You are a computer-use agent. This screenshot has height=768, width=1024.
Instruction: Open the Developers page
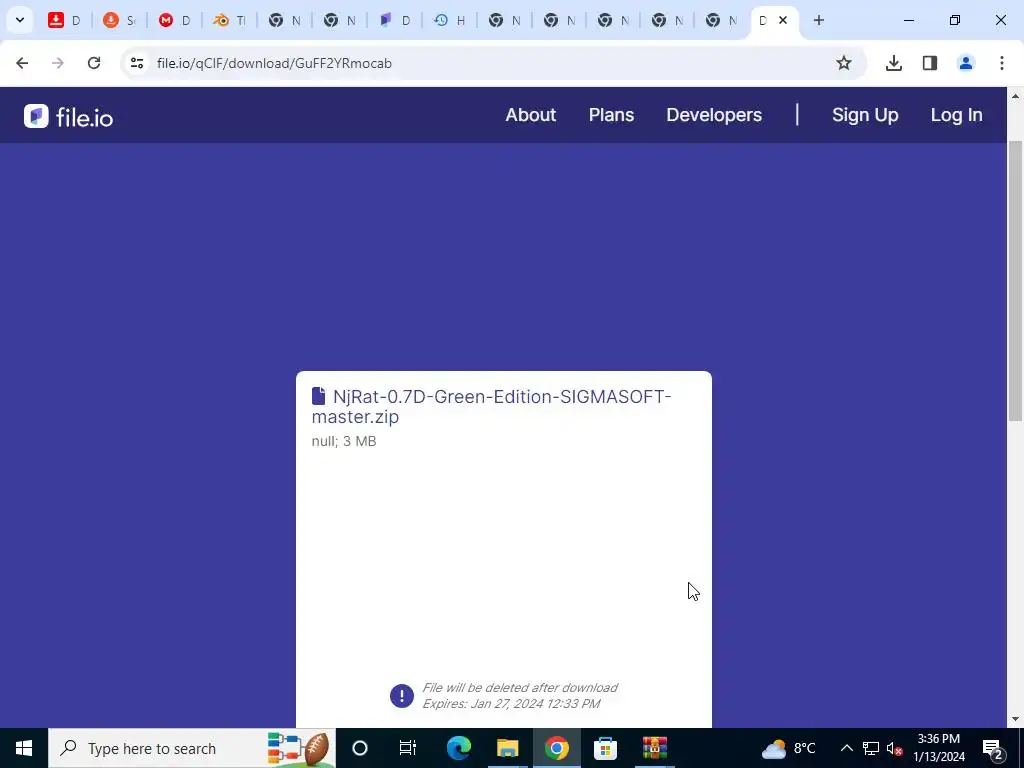click(714, 115)
